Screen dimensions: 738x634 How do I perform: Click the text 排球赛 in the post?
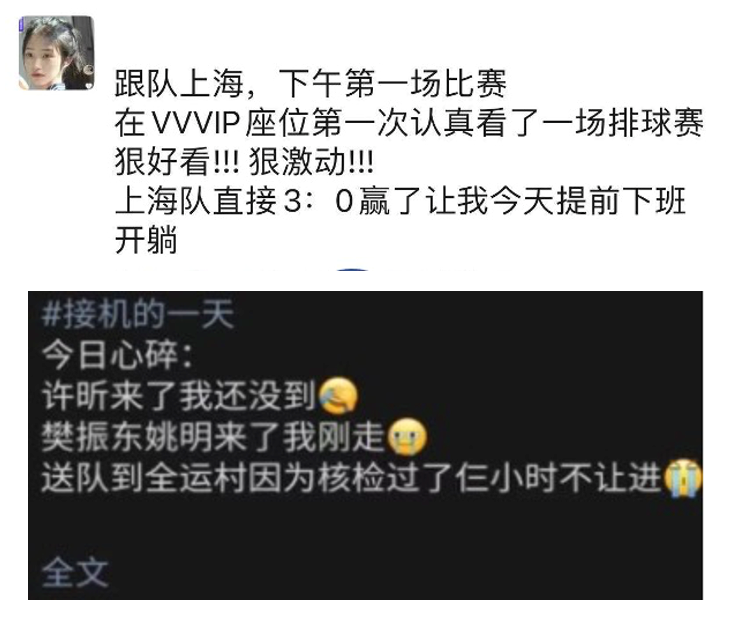[656, 122]
